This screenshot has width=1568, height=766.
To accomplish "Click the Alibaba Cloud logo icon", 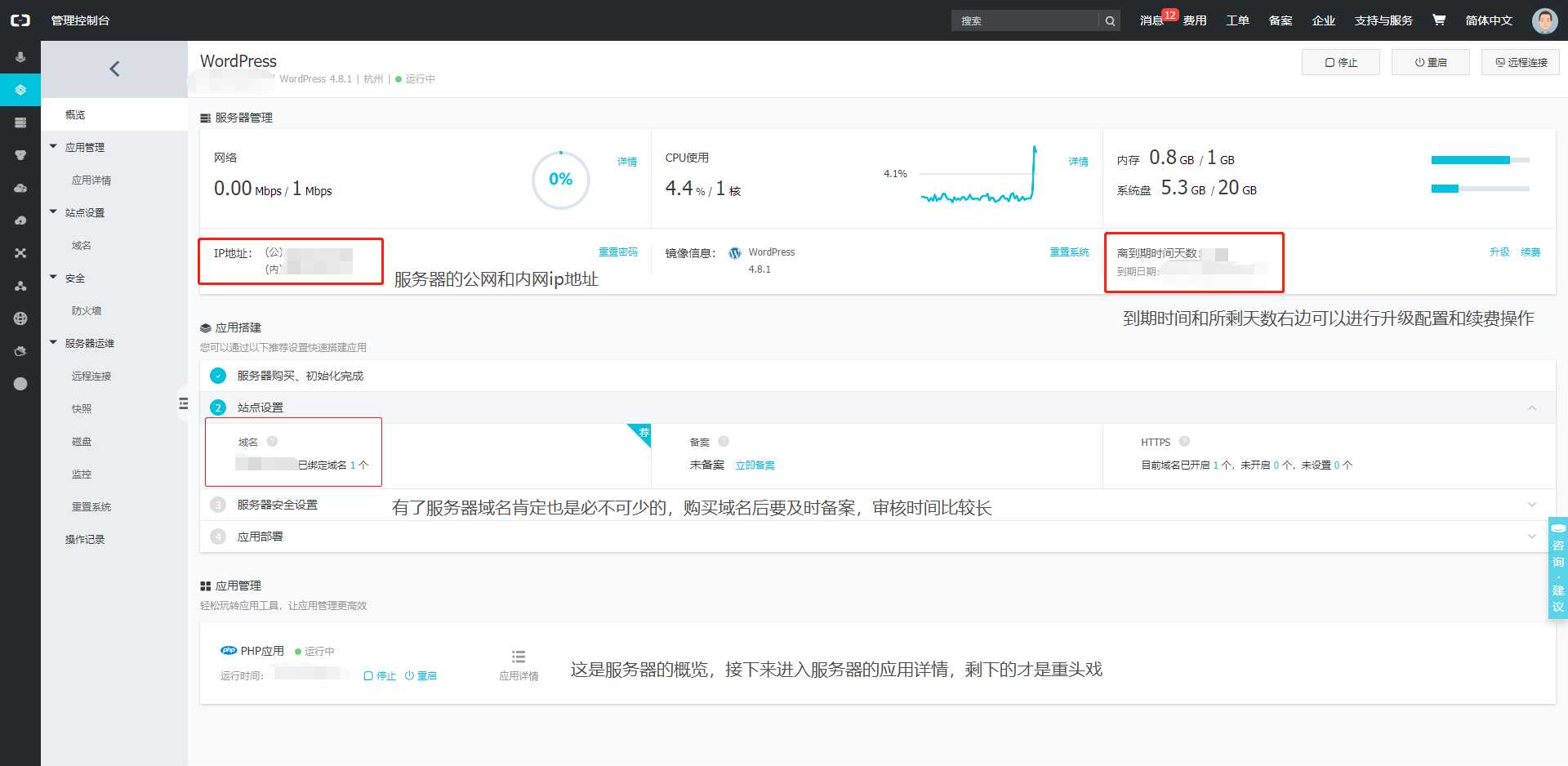I will coord(20,20).
